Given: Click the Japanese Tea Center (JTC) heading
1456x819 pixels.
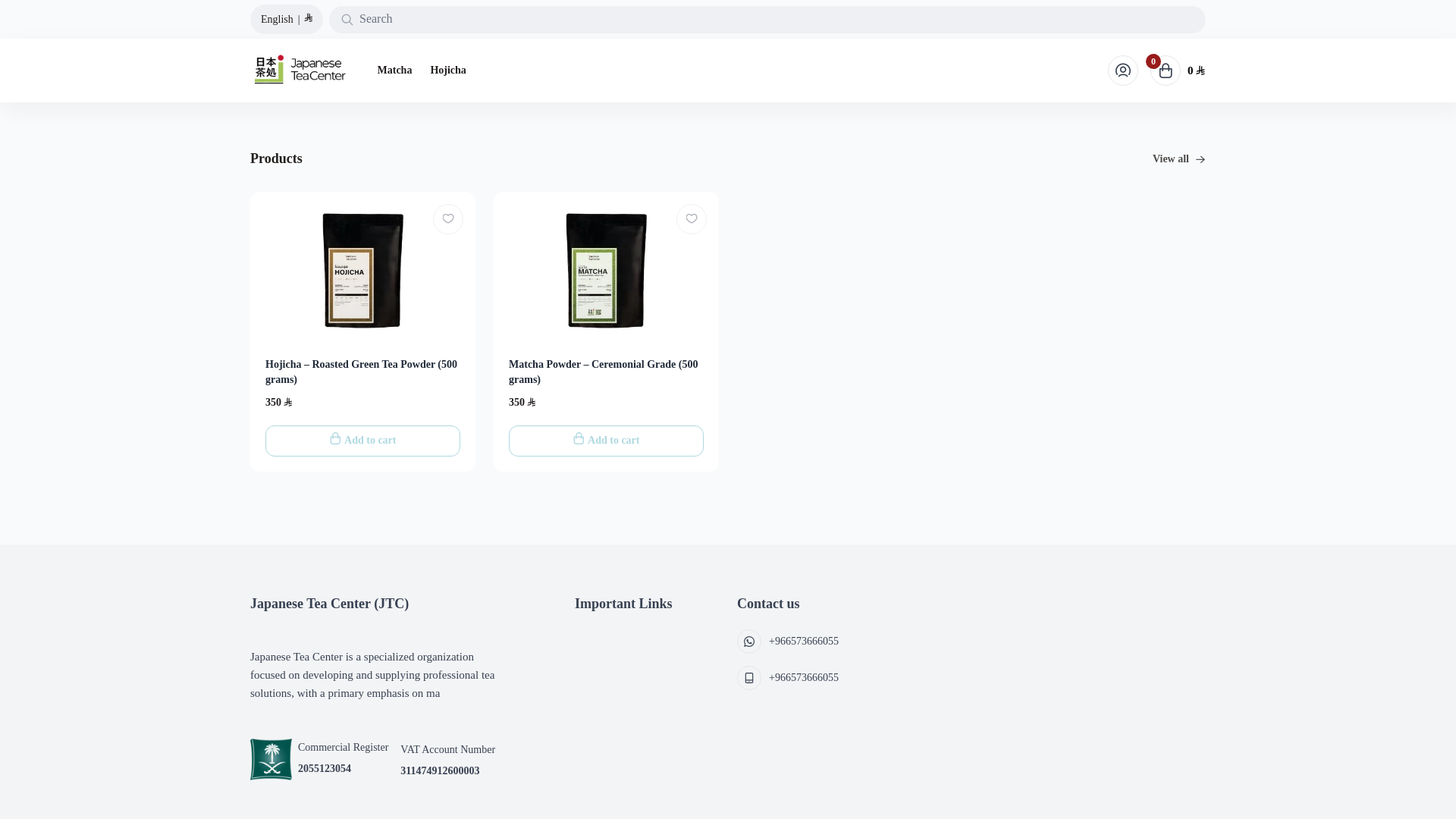Looking at the screenshot, I should [x=329, y=604].
